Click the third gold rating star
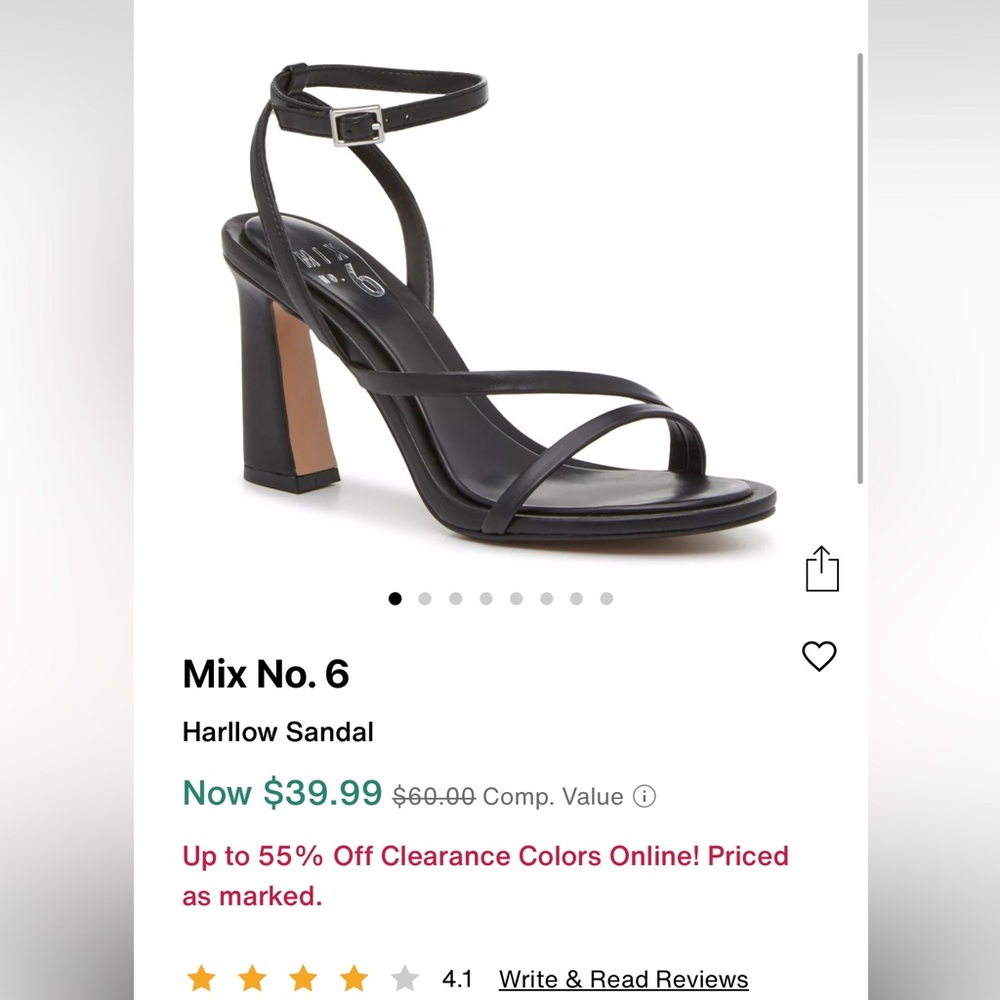The width and height of the screenshot is (1000, 1000). [x=303, y=979]
